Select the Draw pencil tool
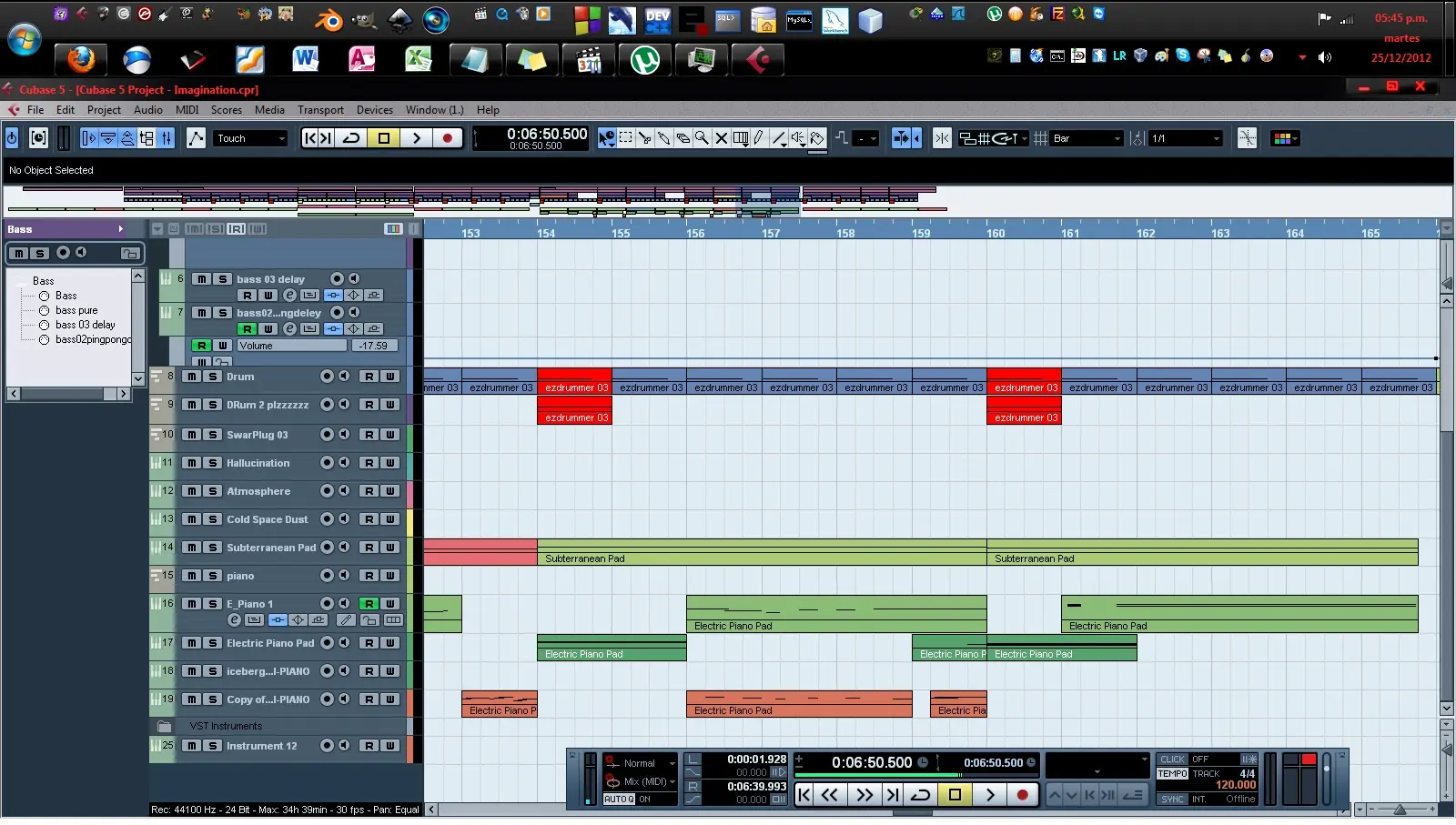The width and height of the screenshot is (1456, 825). 760,138
